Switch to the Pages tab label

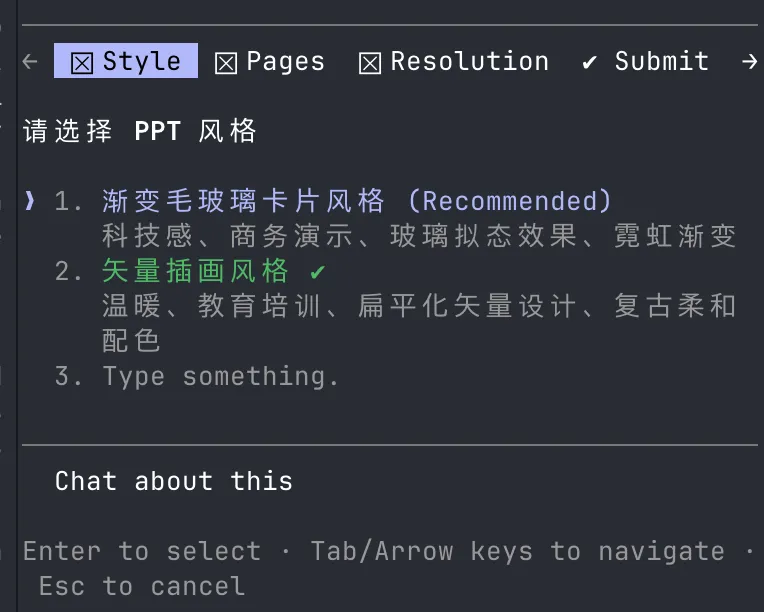coord(285,62)
